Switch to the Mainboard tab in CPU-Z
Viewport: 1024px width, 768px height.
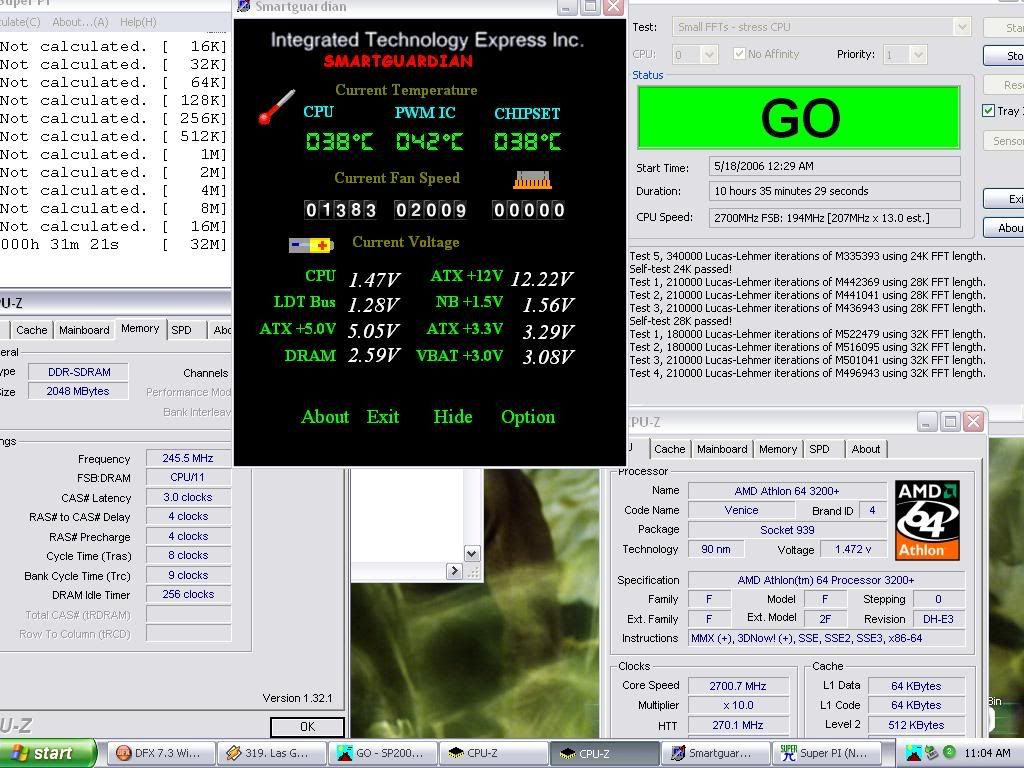tap(84, 329)
